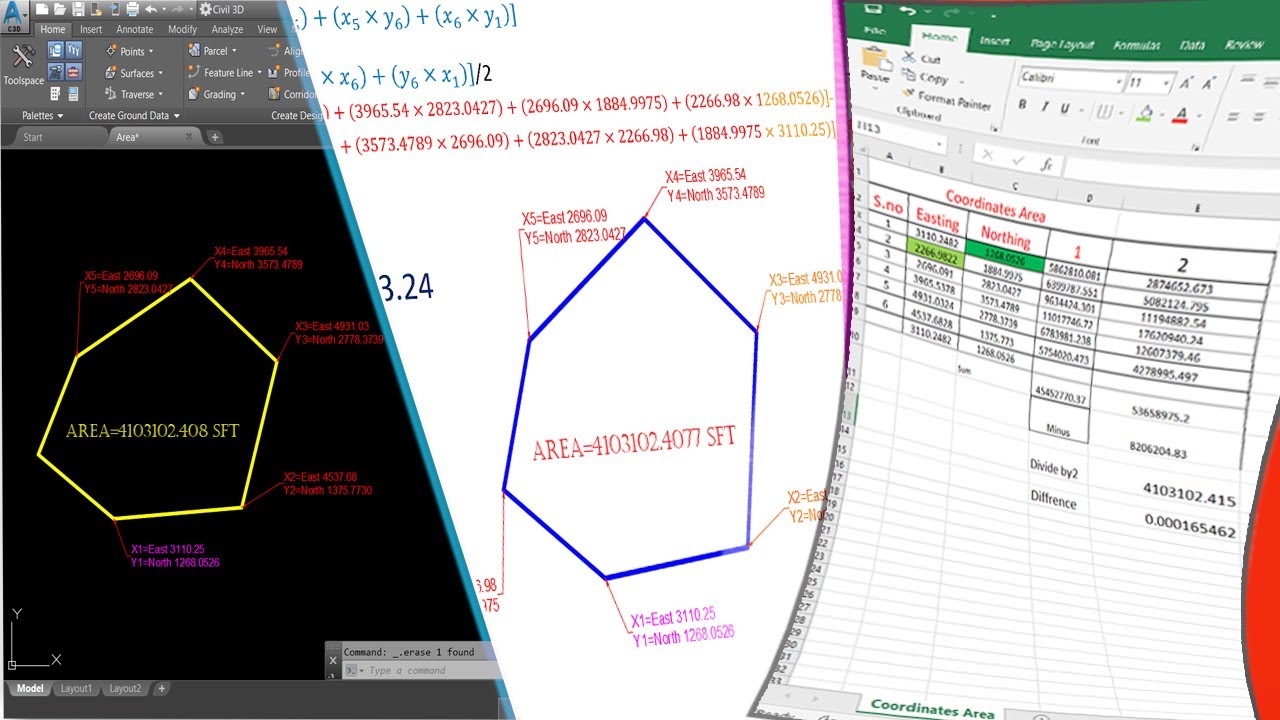
Task: Click the Open folder icon in Civil 3D
Action: (x=60, y=10)
